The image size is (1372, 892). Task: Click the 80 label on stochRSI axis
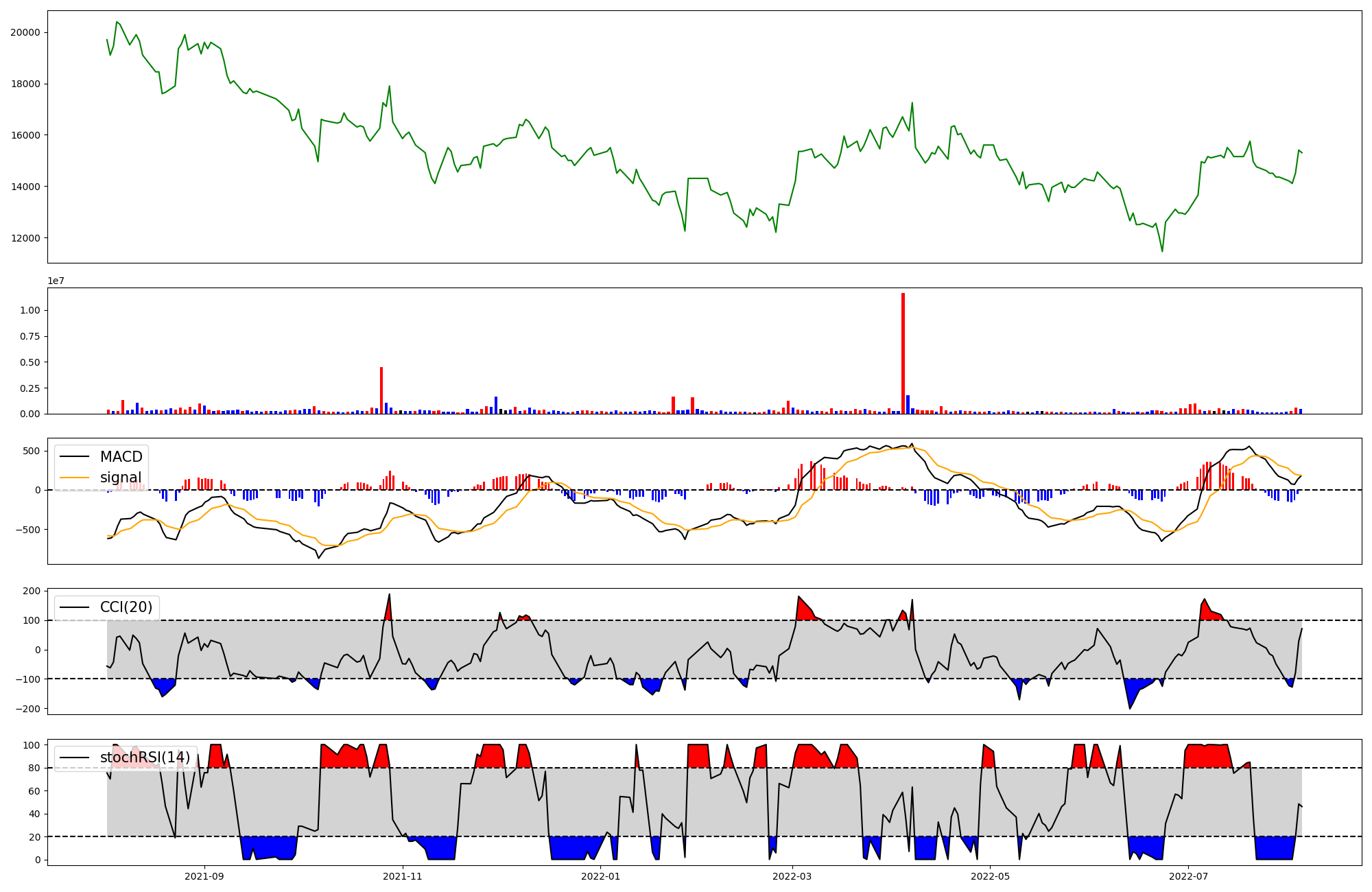click(34, 768)
